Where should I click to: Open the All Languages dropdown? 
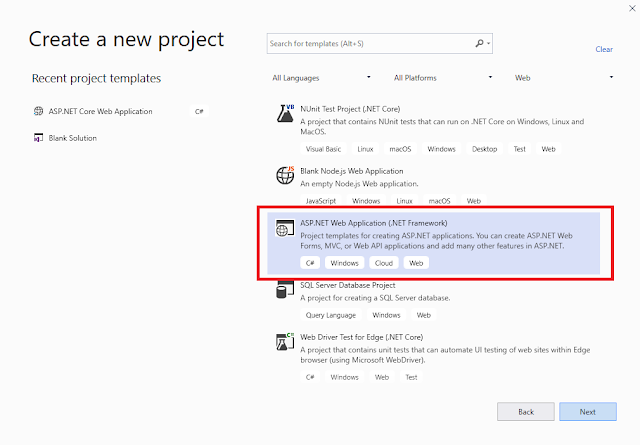(x=322, y=78)
